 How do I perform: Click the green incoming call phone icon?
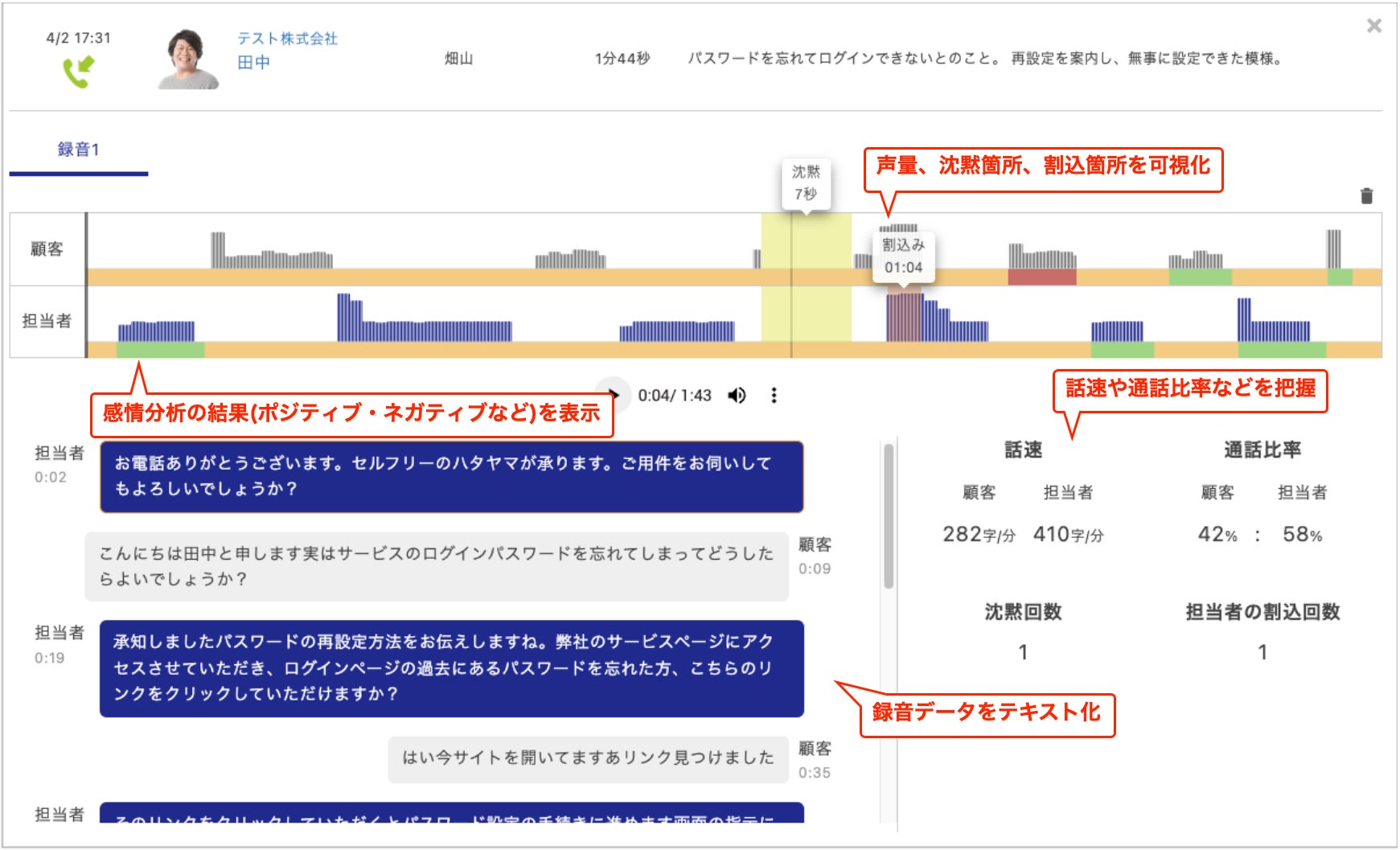coord(78,72)
